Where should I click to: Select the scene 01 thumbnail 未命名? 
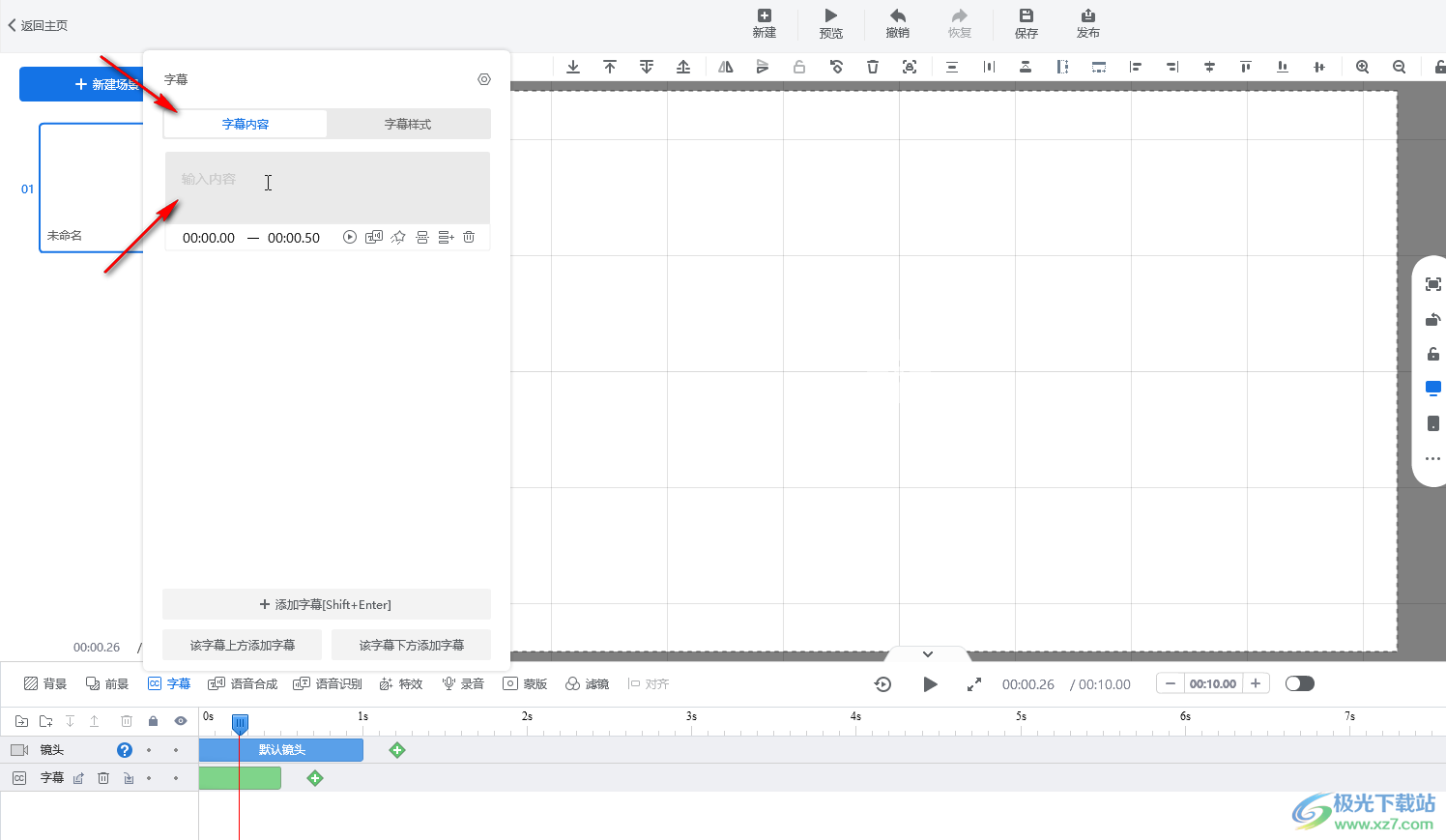[91, 188]
